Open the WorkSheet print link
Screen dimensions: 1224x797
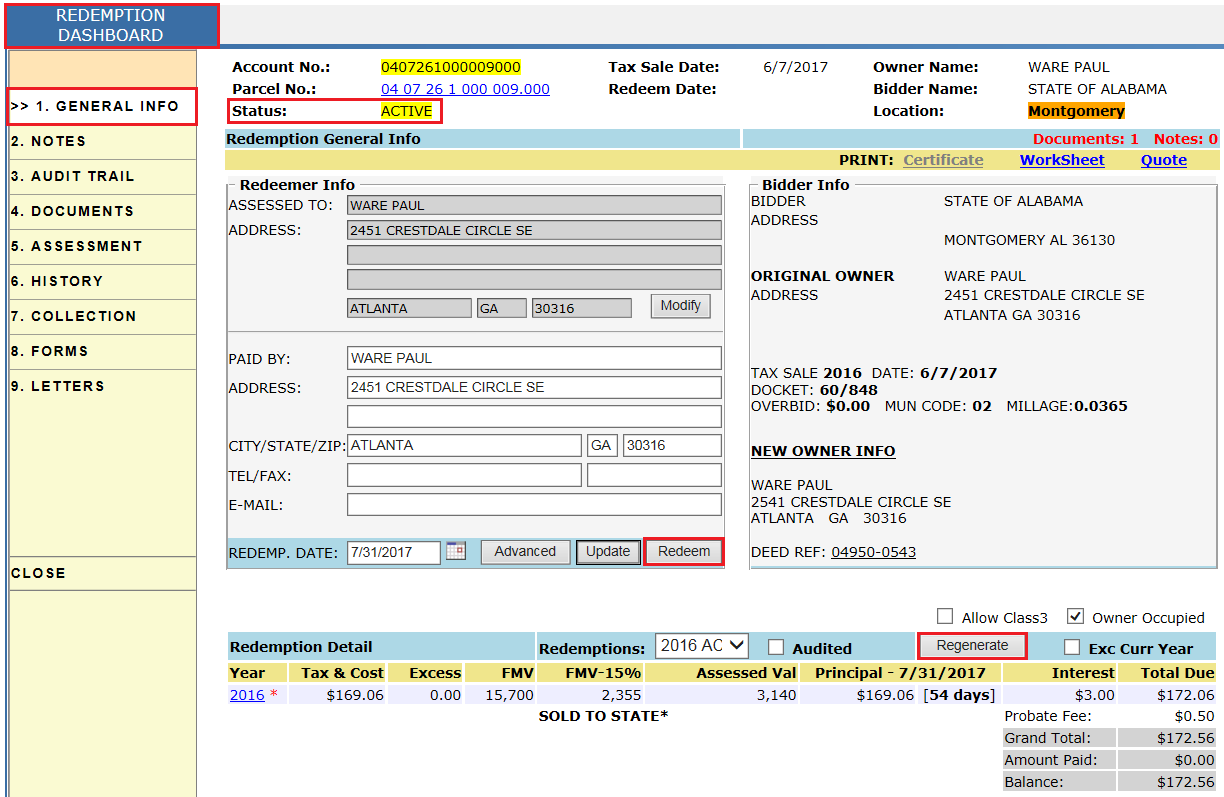[1061, 160]
